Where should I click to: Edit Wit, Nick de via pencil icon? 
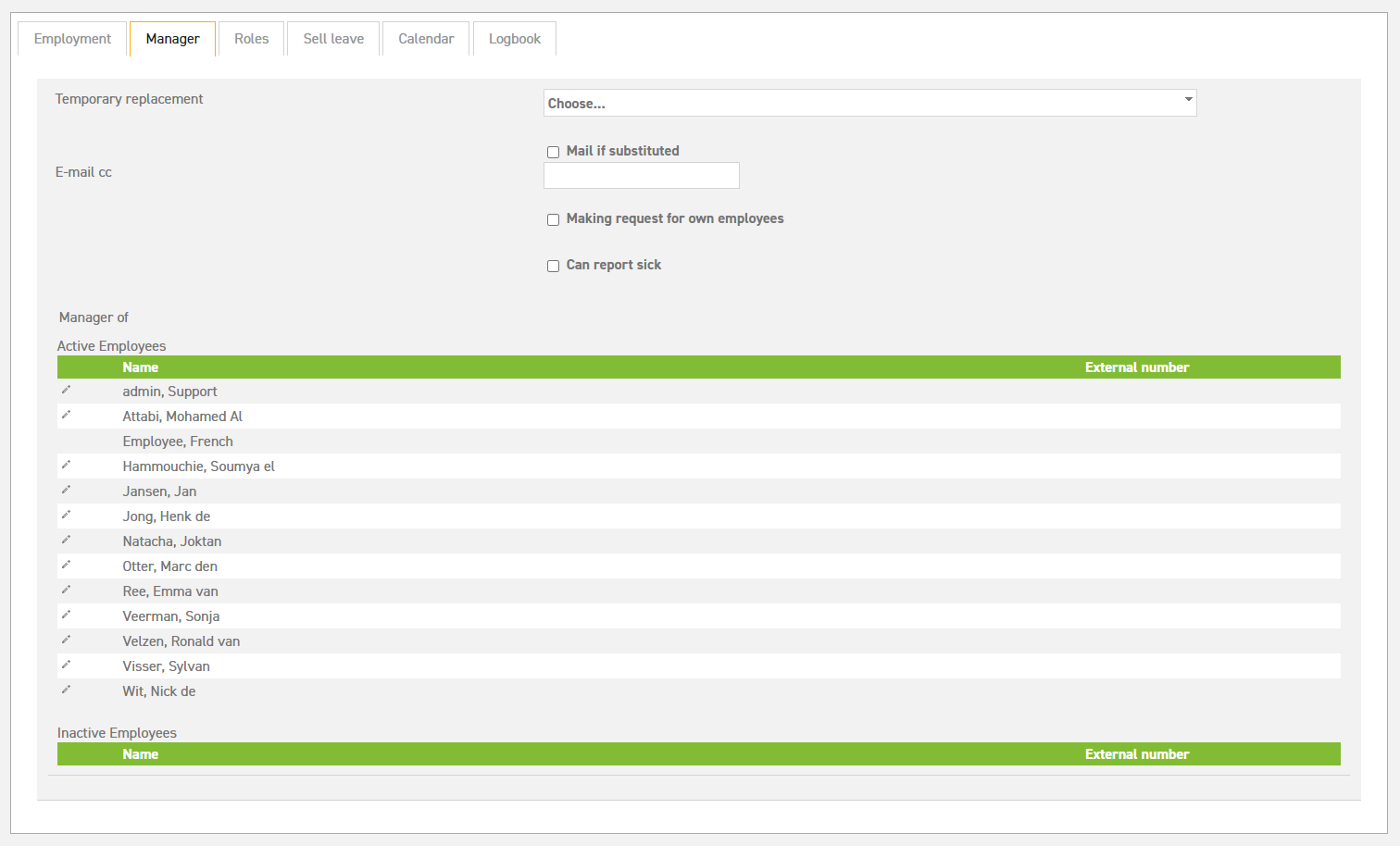point(66,690)
